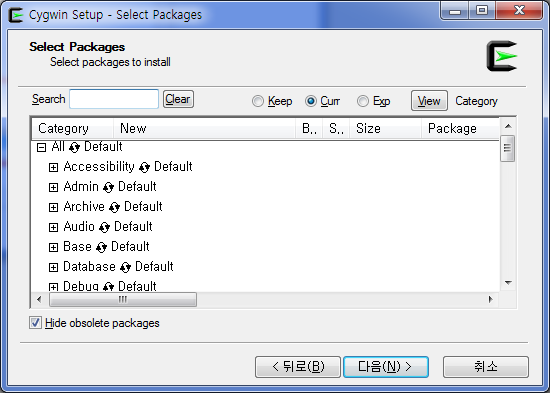Expand the Database category

(x=53, y=267)
